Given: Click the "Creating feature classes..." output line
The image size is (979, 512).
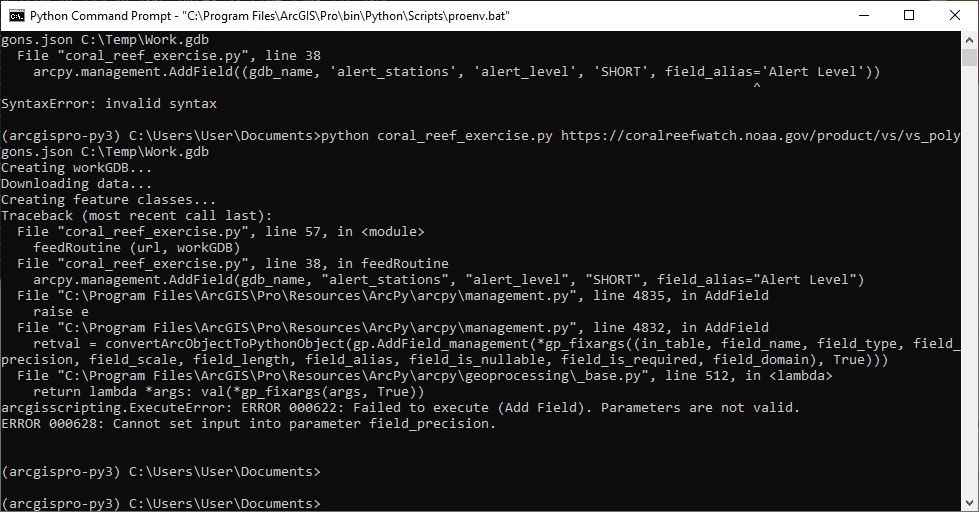Looking at the screenshot, I should 108,199.
